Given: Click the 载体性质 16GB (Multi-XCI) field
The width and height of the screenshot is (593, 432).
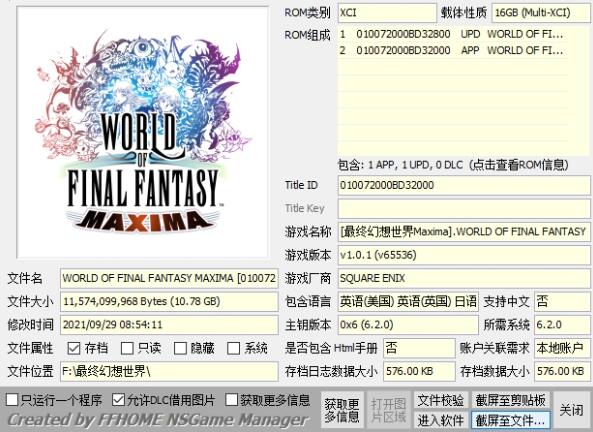Looking at the screenshot, I should 540,13.
